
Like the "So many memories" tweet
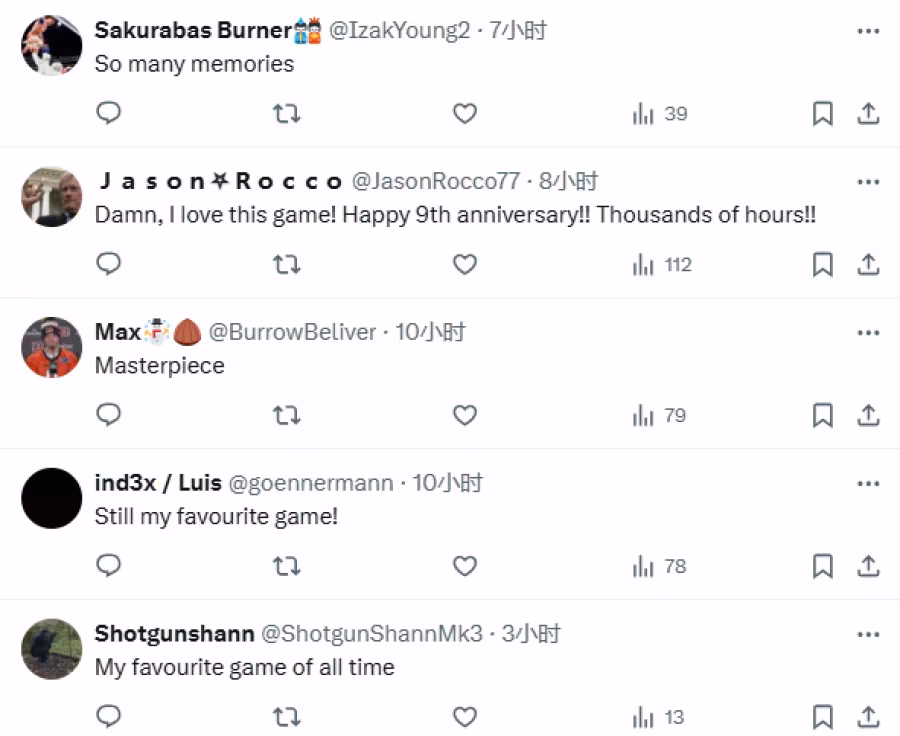(465, 114)
